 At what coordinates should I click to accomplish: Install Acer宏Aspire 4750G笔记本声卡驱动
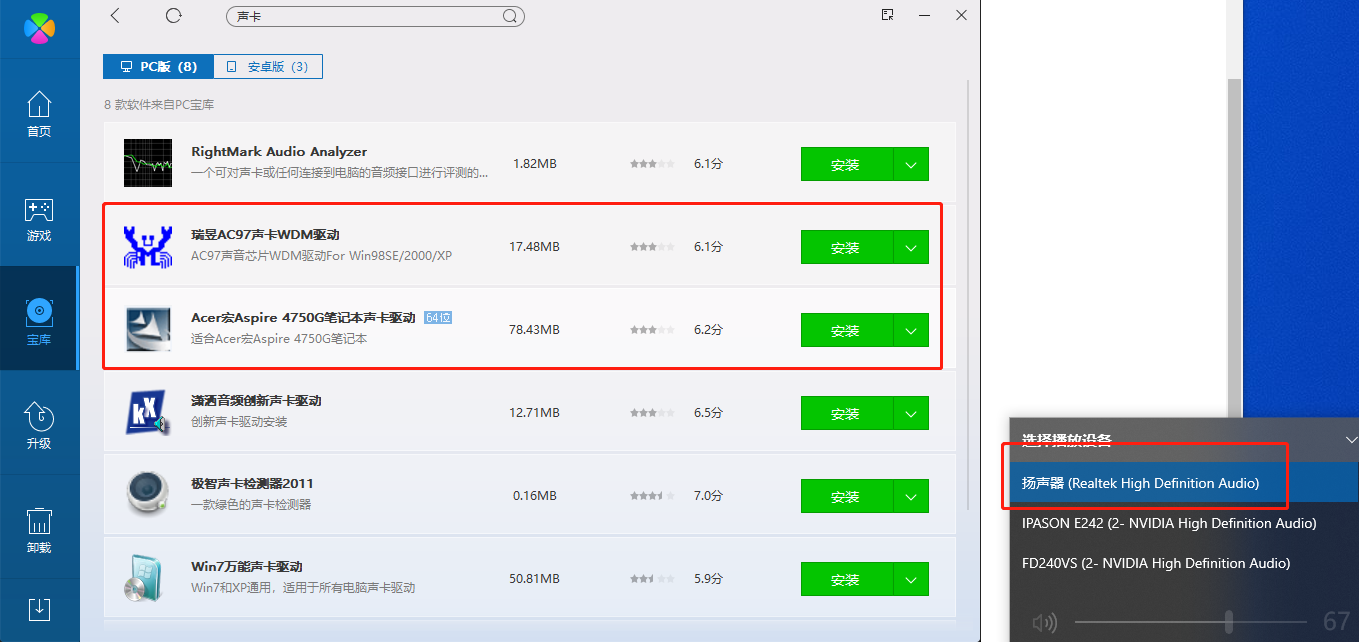coord(846,330)
